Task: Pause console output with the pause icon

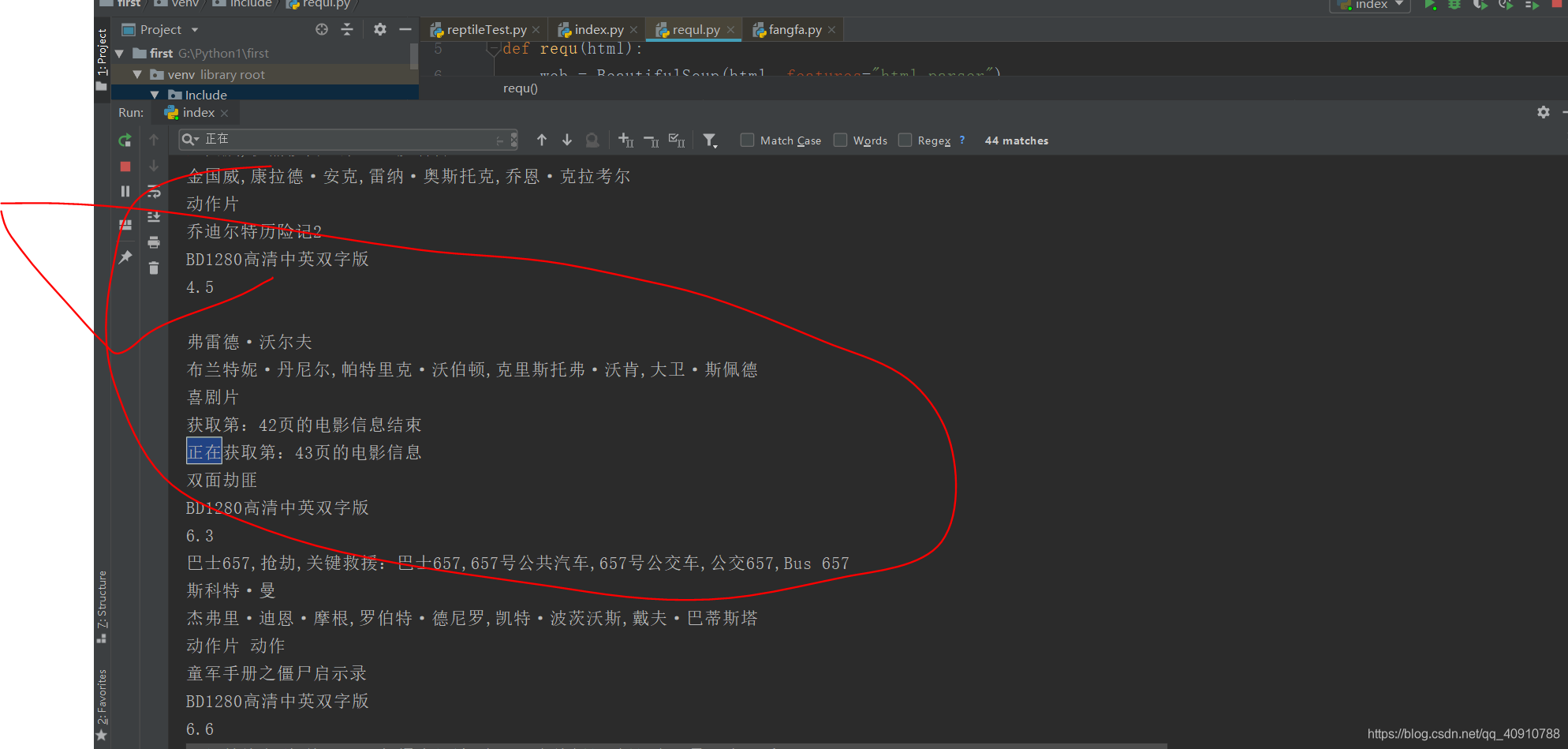Action: (x=125, y=191)
